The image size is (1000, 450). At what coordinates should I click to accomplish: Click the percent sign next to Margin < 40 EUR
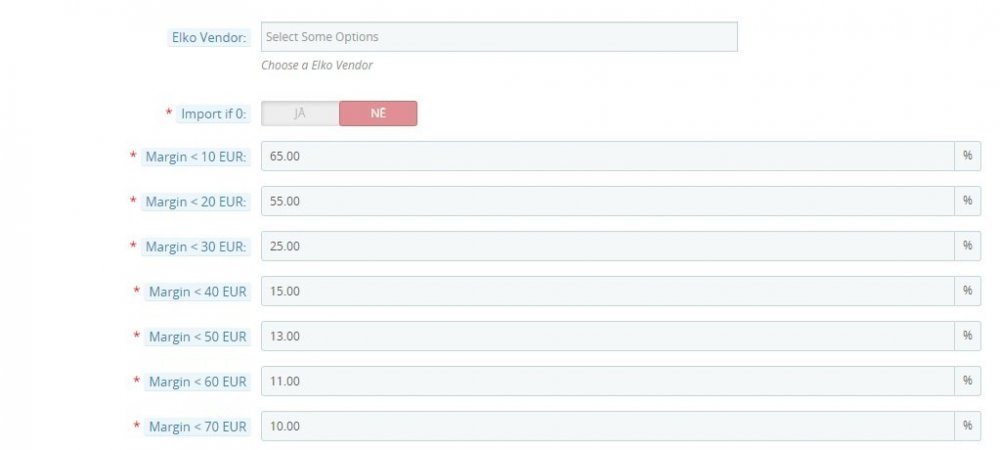tap(967, 291)
